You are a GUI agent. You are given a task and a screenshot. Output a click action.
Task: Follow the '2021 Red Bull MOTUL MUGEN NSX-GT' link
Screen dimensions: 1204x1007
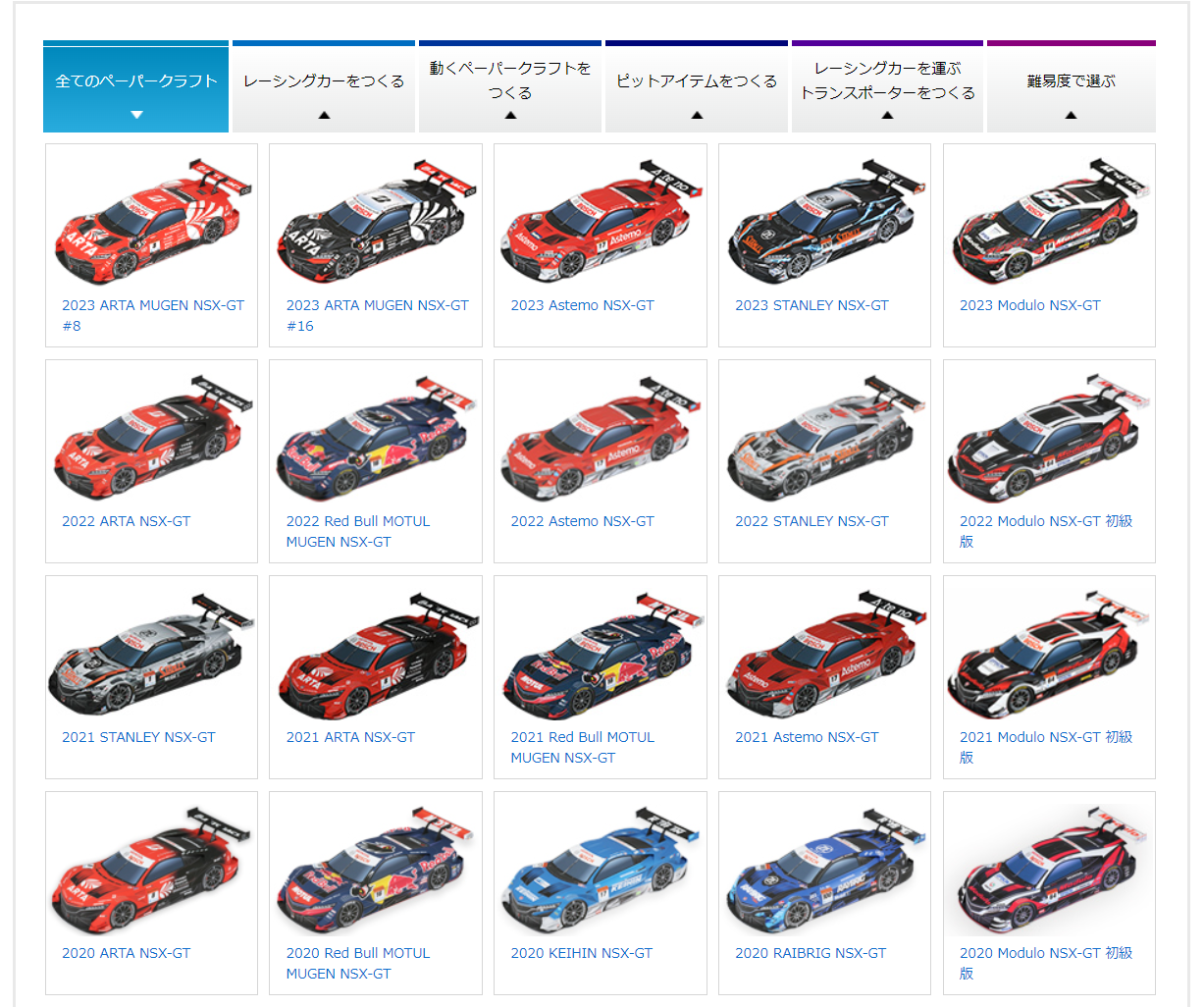[x=582, y=747]
